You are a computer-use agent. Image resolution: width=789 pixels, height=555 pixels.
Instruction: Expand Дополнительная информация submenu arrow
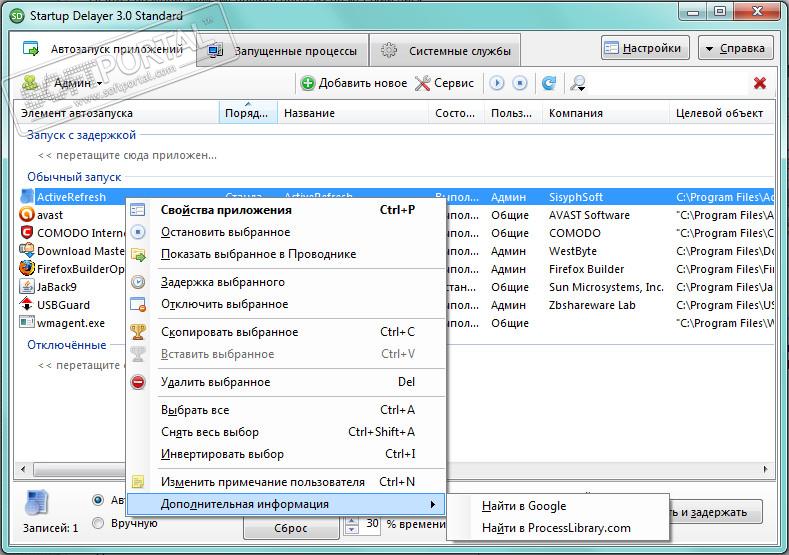432,504
